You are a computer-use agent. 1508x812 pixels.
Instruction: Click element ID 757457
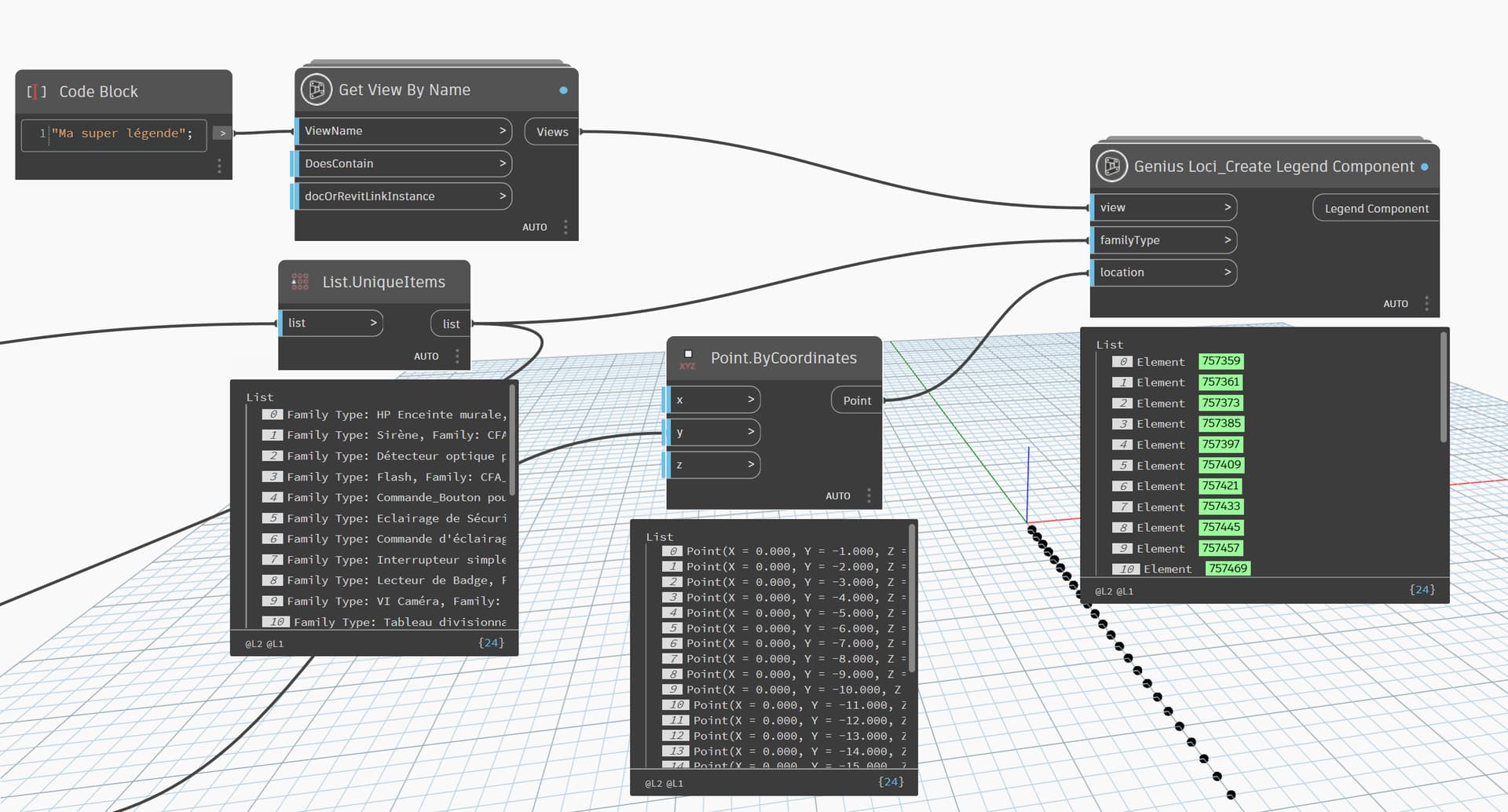click(x=1221, y=548)
